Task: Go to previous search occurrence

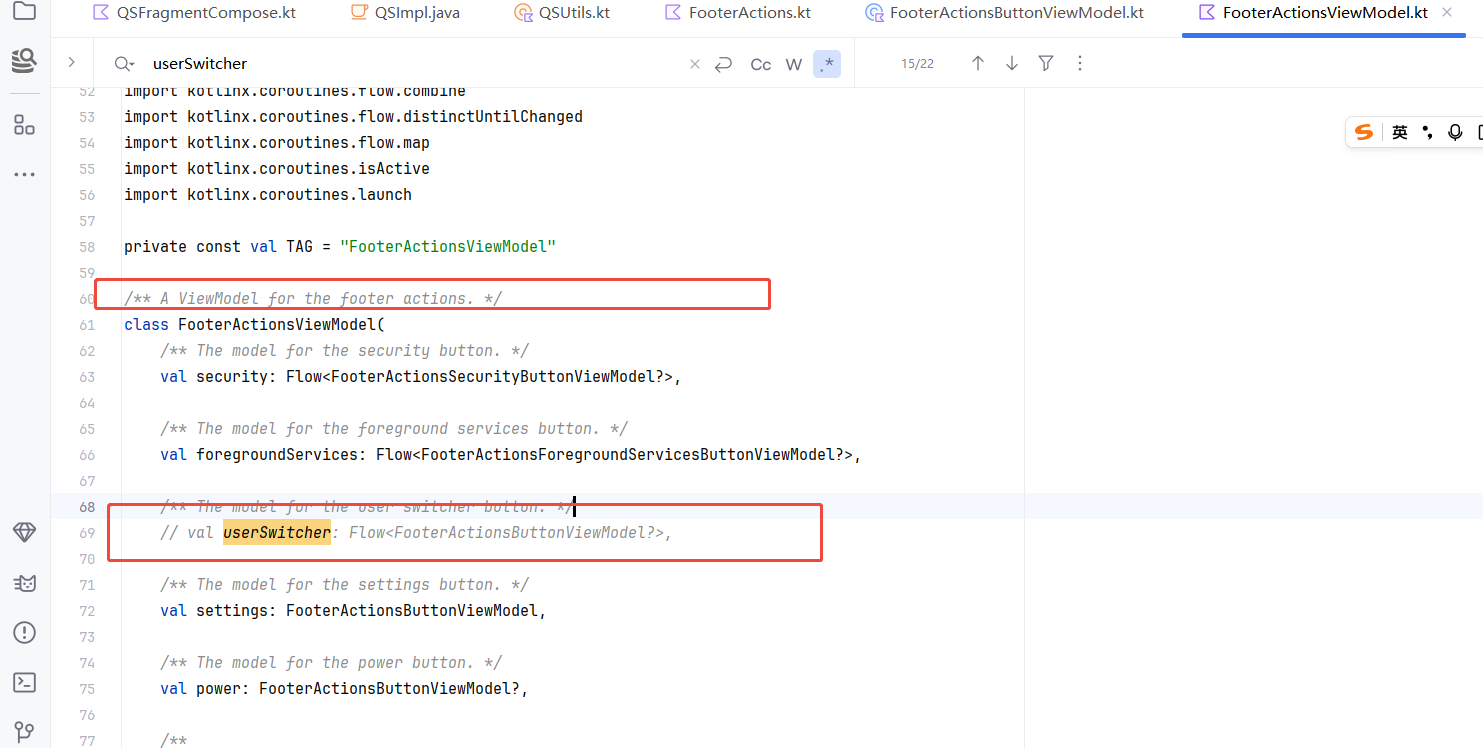Action: click(978, 63)
